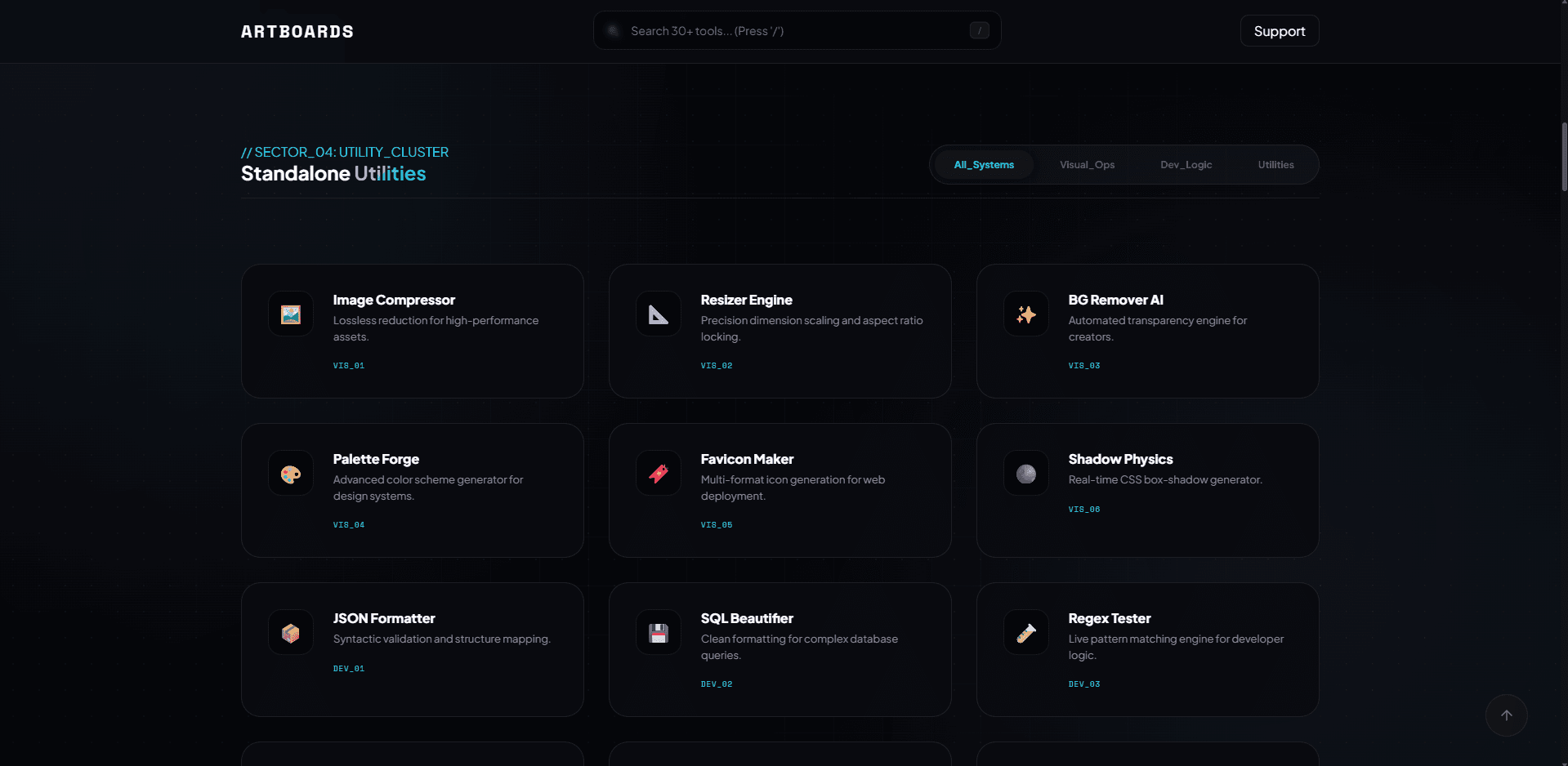1568x766 pixels.
Task: Open the Support page
Action: point(1279,30)
